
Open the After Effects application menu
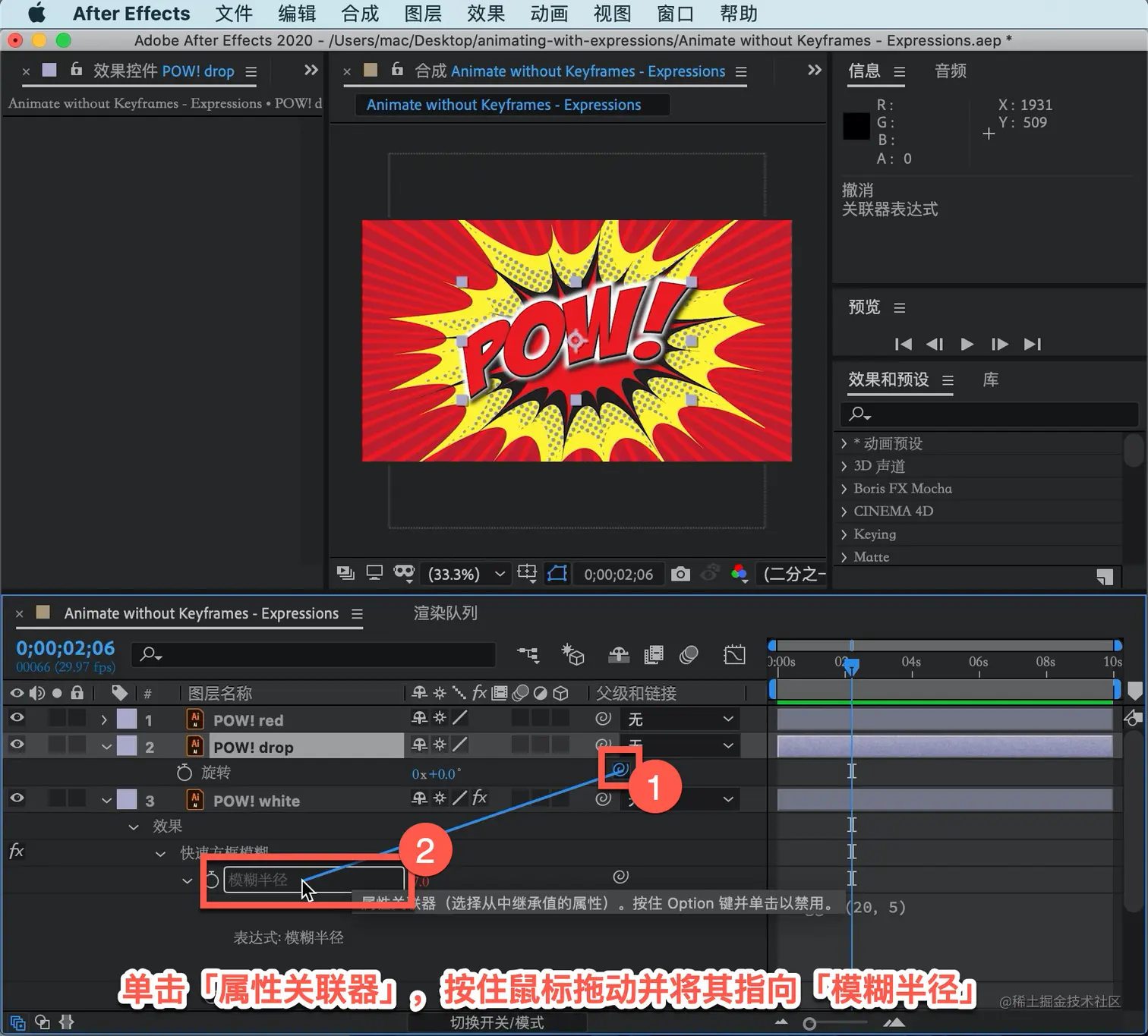(131, 14)
